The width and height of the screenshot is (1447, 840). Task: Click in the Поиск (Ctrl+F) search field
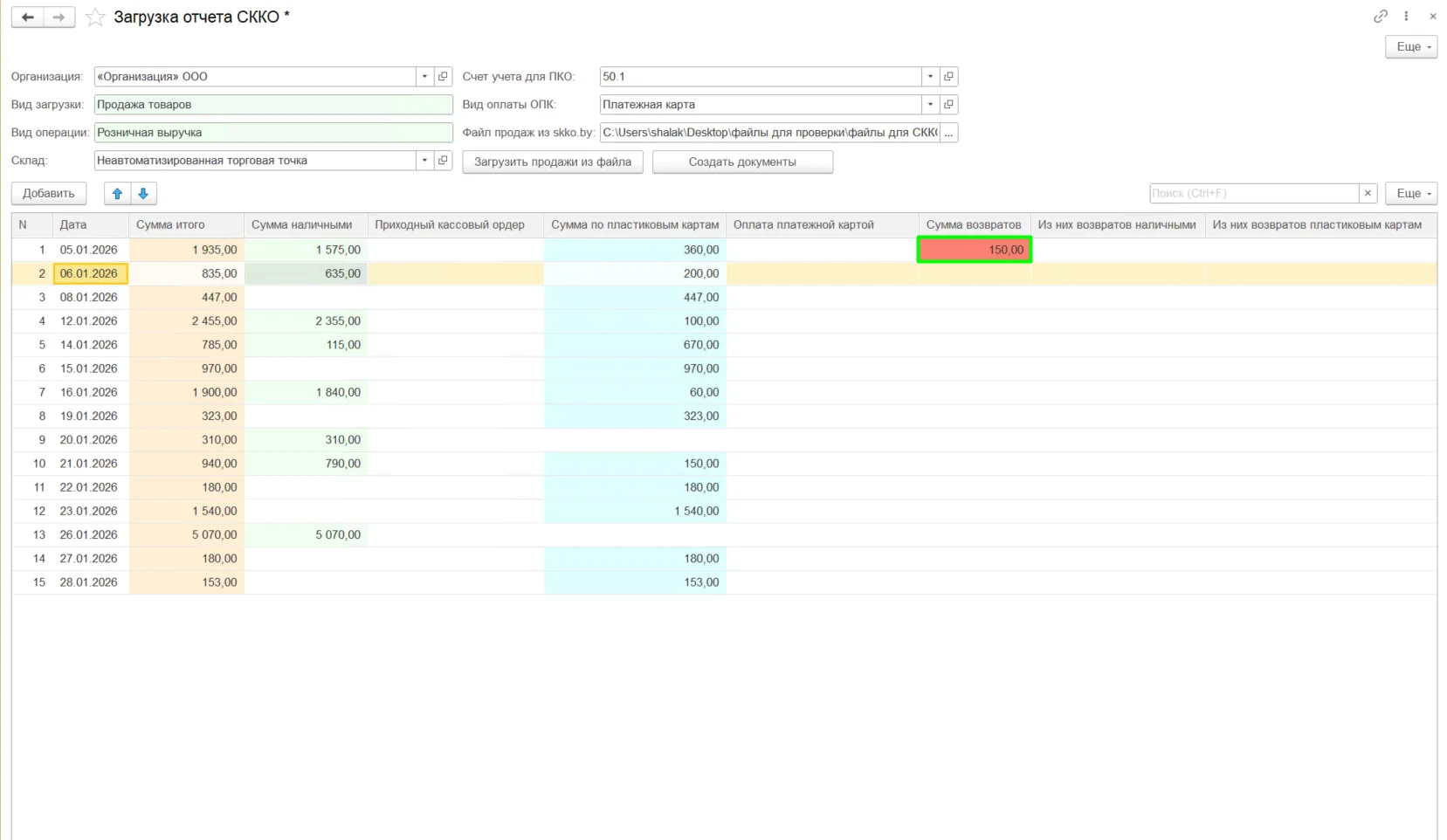click(x=1254, y=193)
